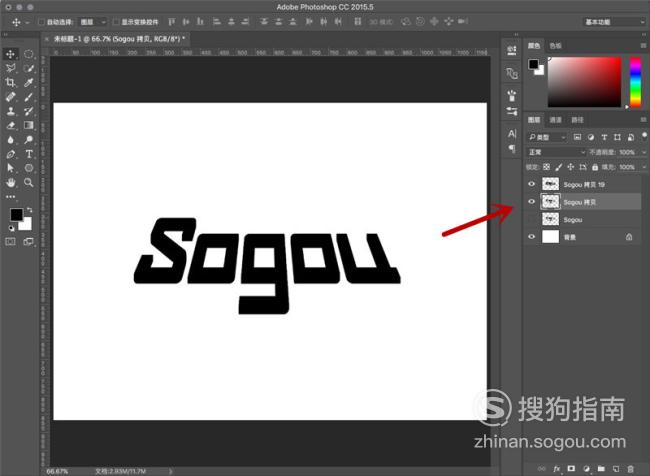Select the History Brush tool
This screenshot has height=476, width=650.
click(x=29, y=111)
